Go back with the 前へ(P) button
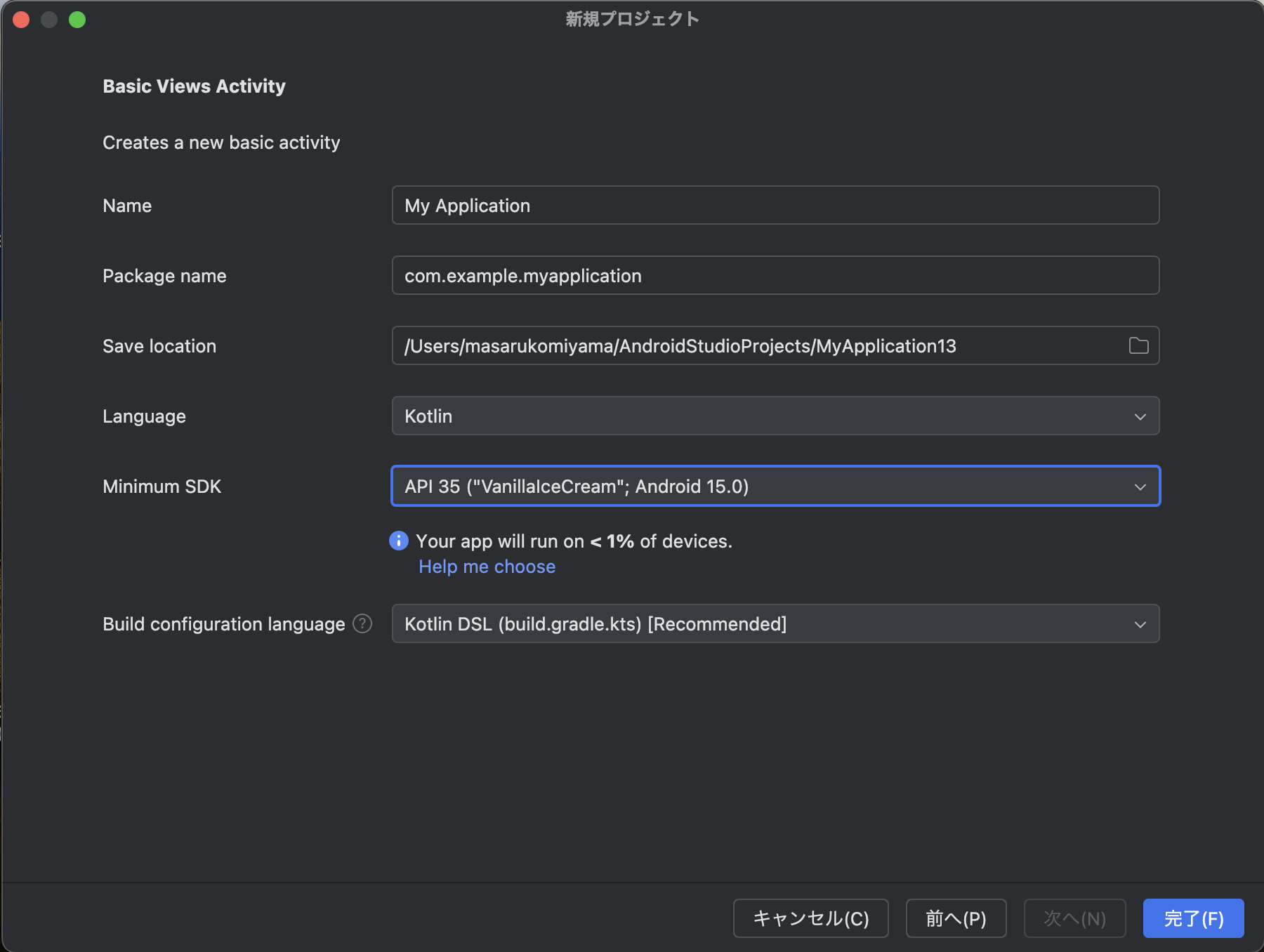Viewport: 1264px width, 952px height. point(956,918)
